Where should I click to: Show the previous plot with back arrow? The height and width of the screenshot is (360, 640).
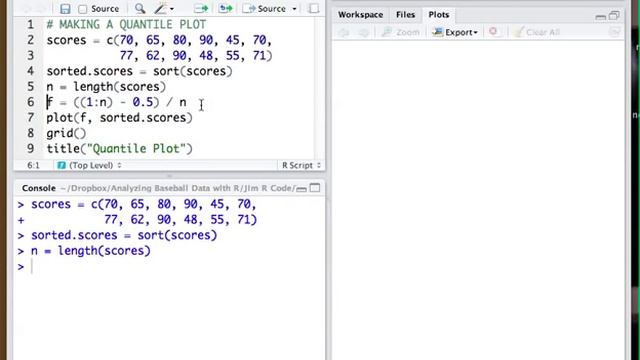pos(344,32)
